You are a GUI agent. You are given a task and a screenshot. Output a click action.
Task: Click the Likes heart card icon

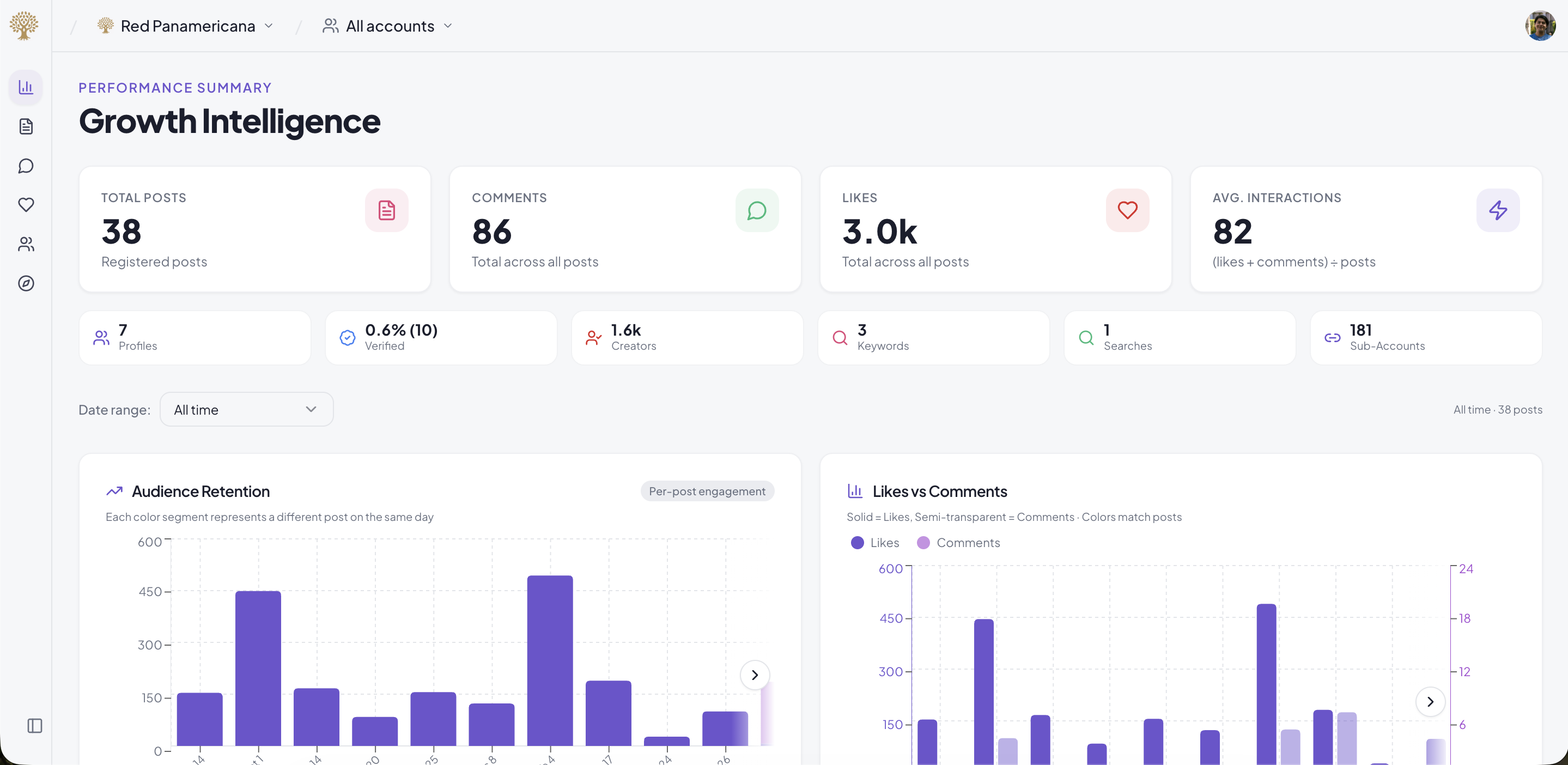1127,210
